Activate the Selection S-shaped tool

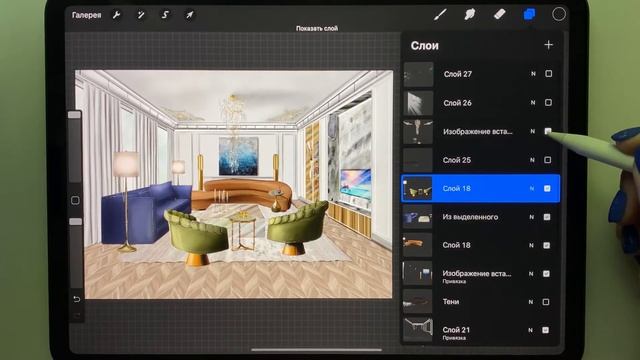click(x=165, y=15)
